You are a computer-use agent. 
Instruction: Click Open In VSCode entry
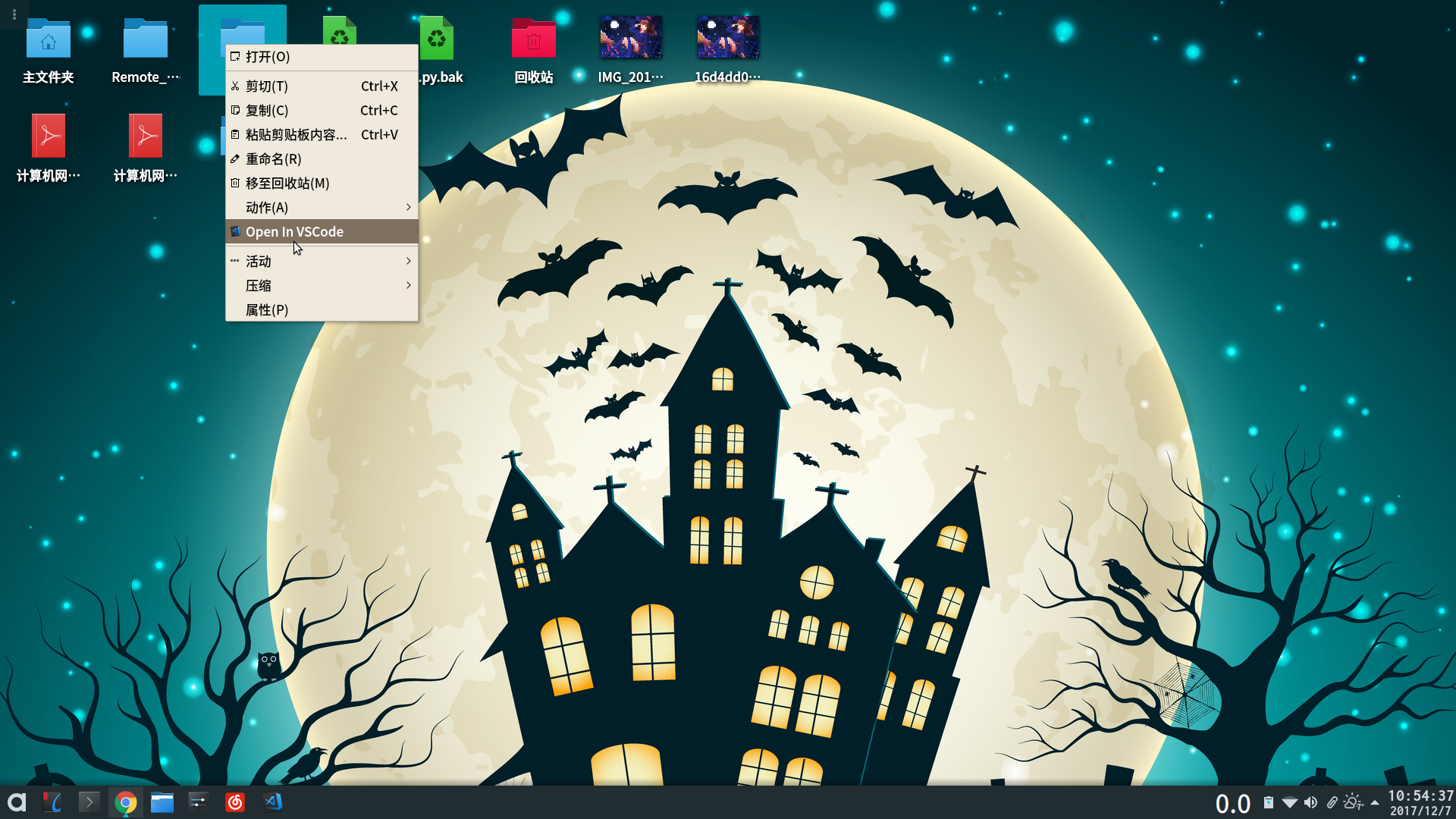(322, 232)
